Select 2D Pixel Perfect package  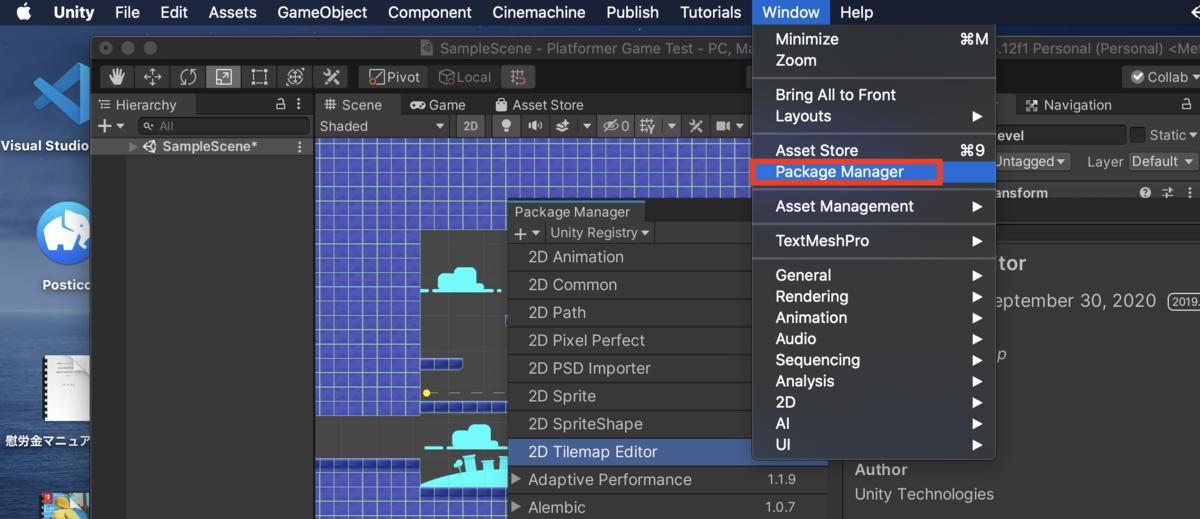(630, 340)
